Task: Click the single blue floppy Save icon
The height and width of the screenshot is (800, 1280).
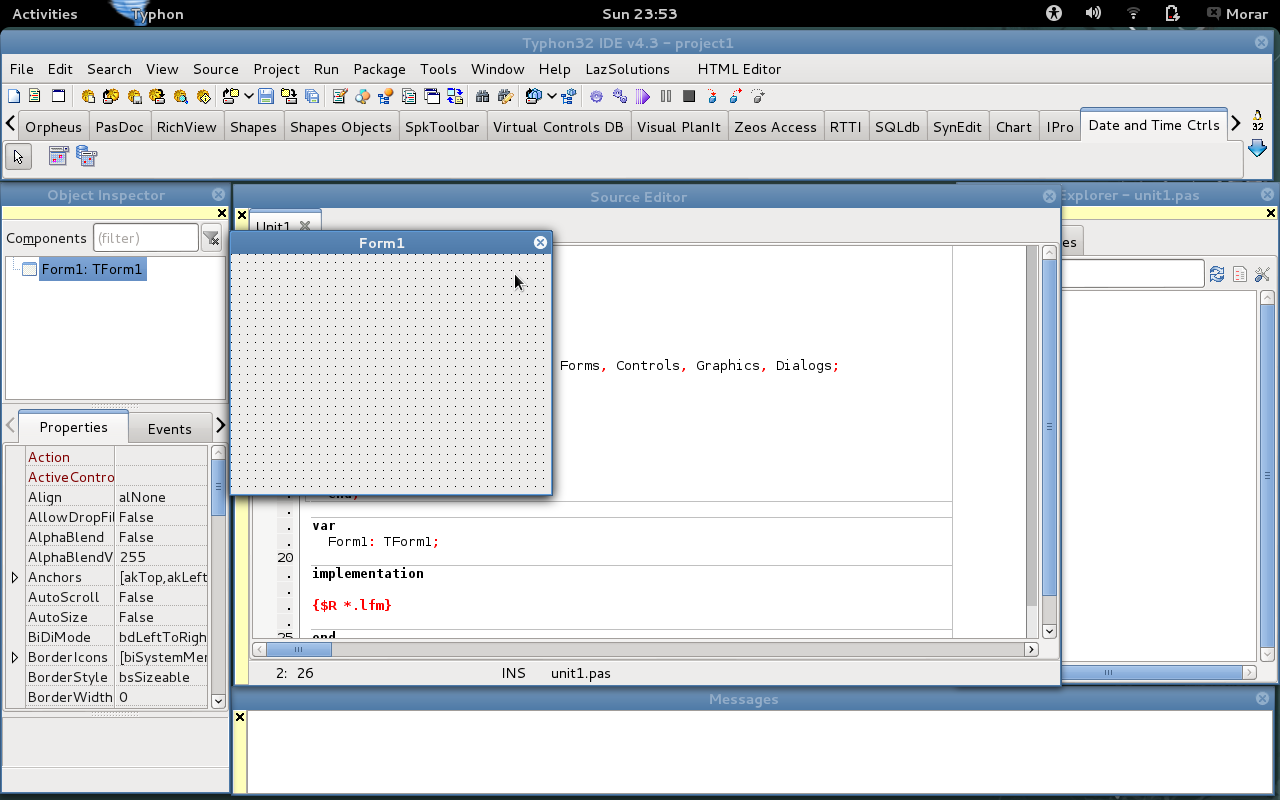Action: (266, 97)
